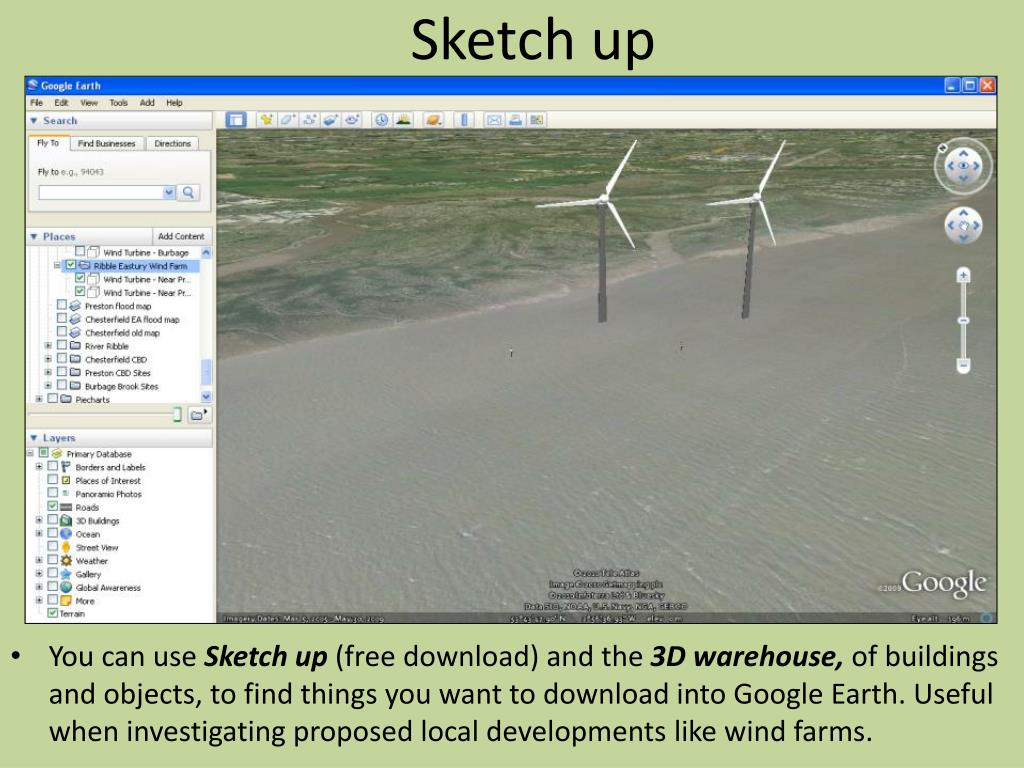1024x768 pixels.
Task: Click the Look joystick north arrow
Action: click(963, 153)
